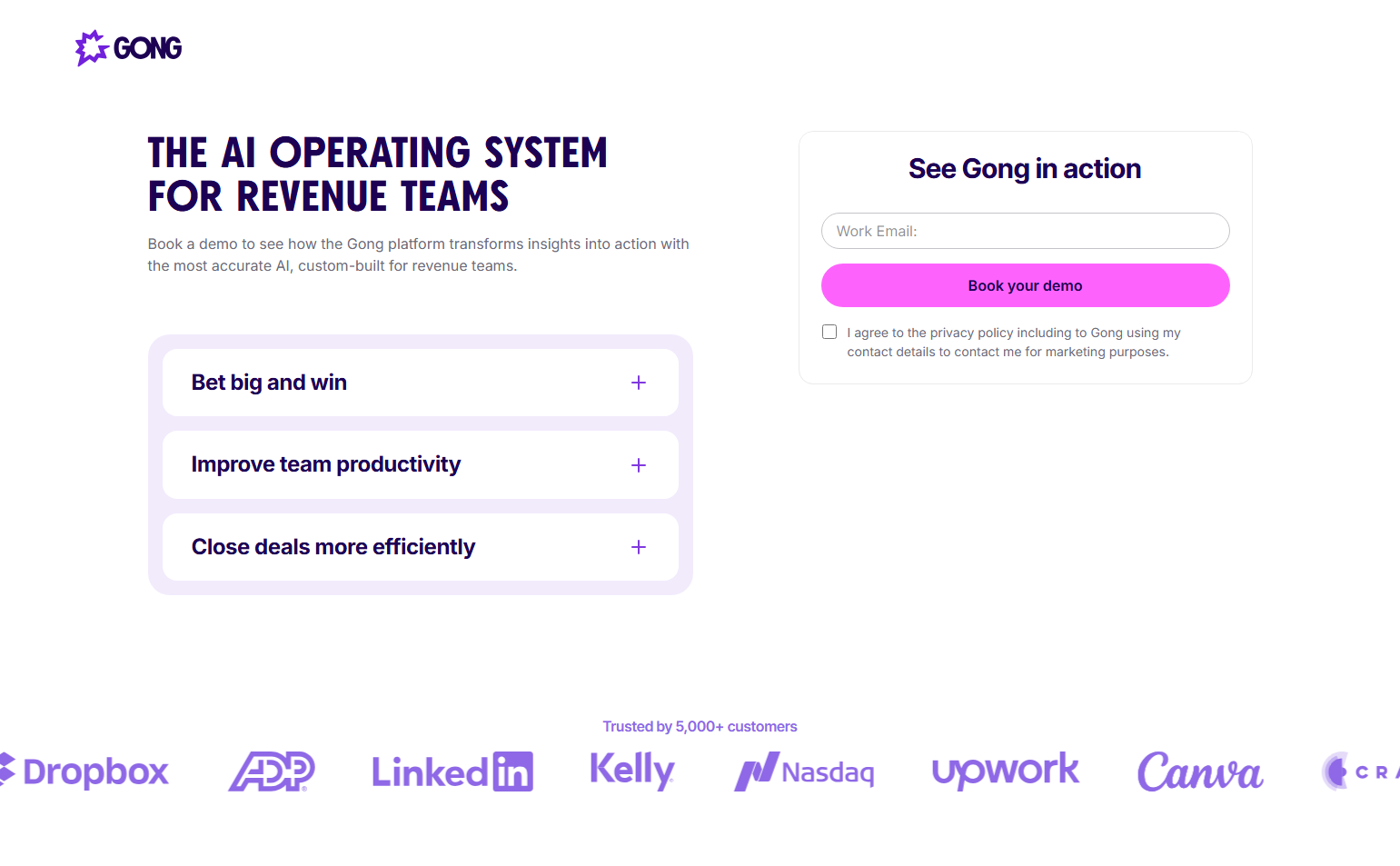Select 'Close deals more efficiently' accordion title
1400x866 pixels.
click(333, 547)
